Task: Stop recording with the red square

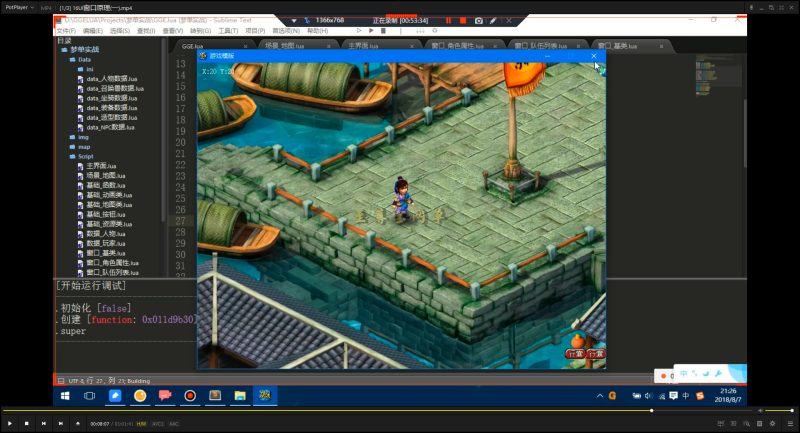Action: tap(463, 21)
